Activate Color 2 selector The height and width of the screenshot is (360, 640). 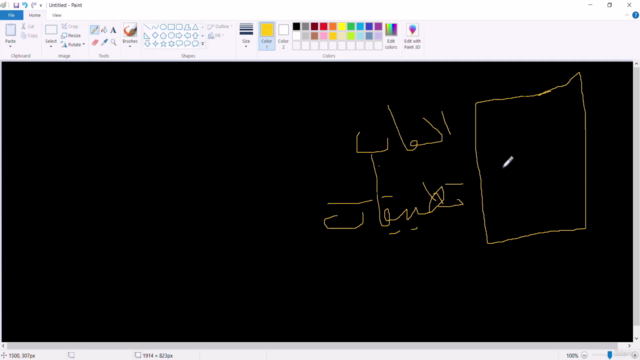tap(283, 36)
